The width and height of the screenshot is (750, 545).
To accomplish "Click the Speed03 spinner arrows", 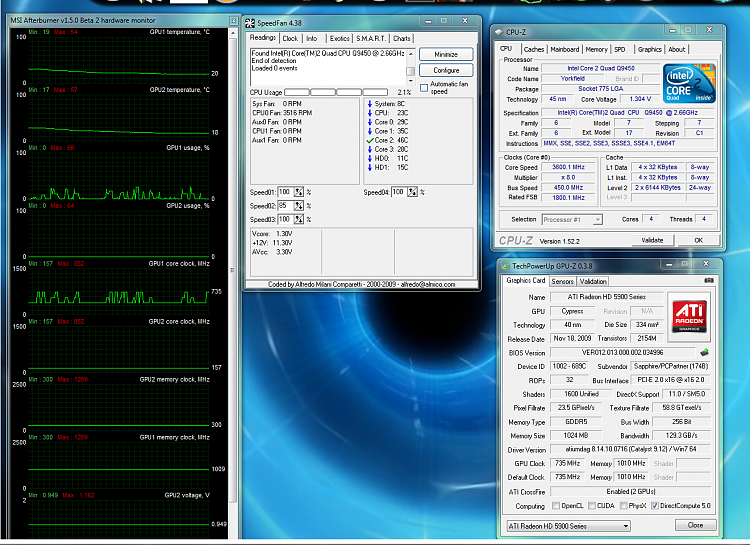I will coord(298,219).
